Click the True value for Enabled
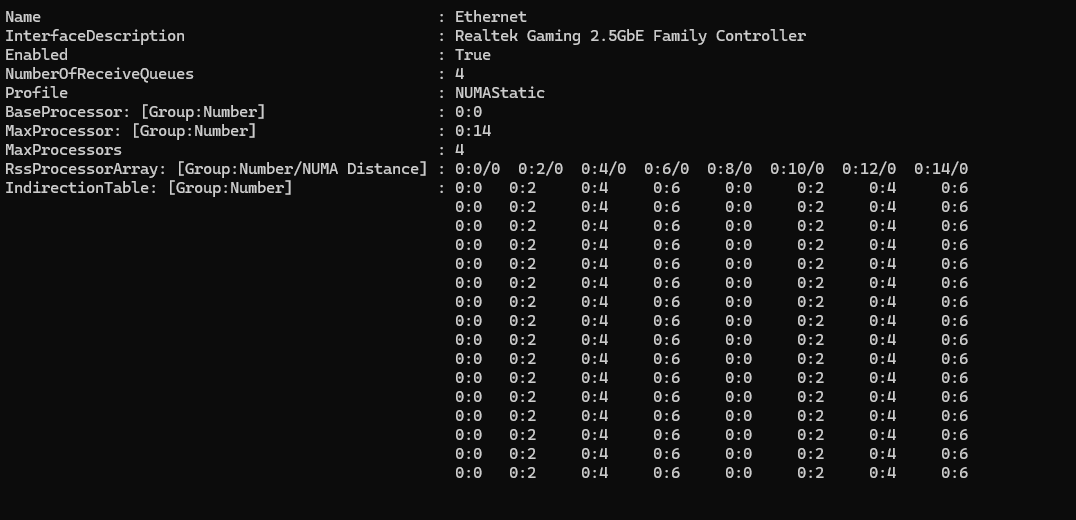Viewport: 1076px width, 520px height. point(472,55)
